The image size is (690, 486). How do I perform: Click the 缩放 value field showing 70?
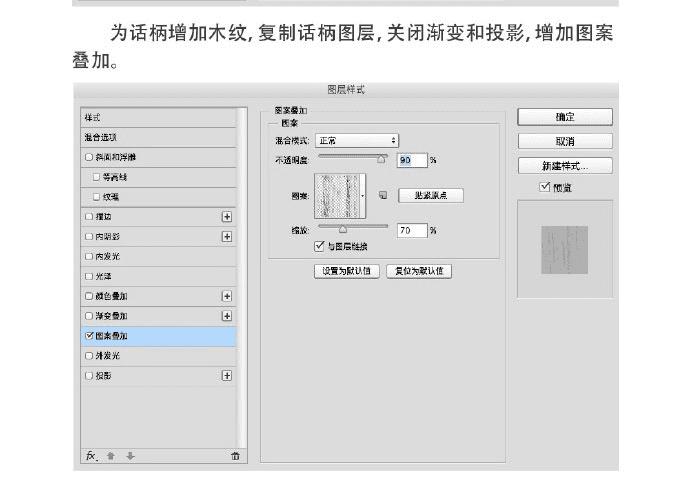click(412, 230)
